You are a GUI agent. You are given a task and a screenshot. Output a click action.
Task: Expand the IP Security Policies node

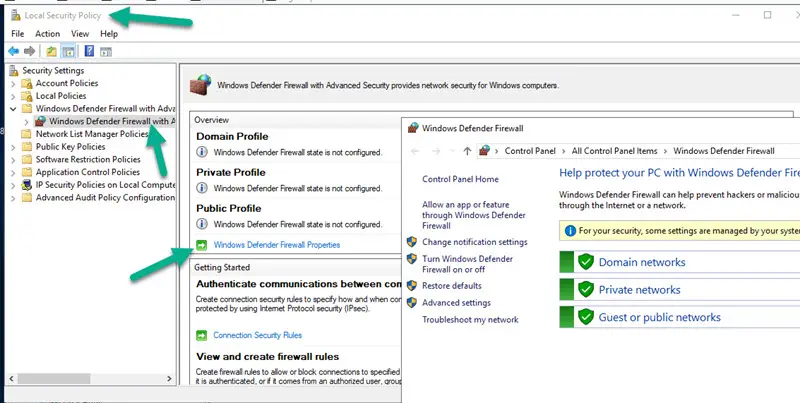[x=13, y=185]
